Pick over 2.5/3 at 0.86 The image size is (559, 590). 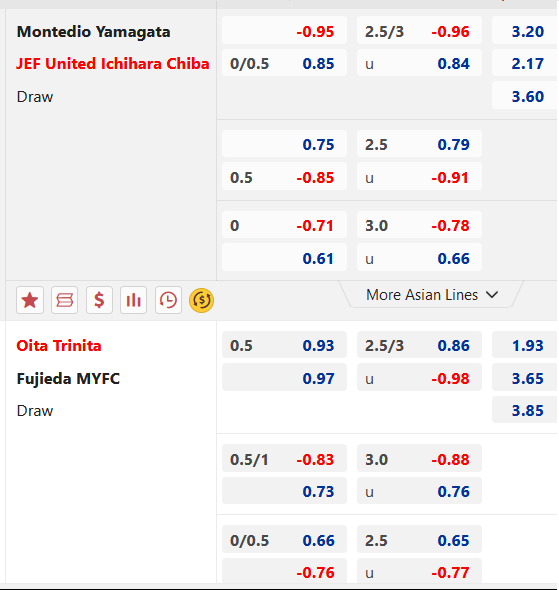[419, 345]
